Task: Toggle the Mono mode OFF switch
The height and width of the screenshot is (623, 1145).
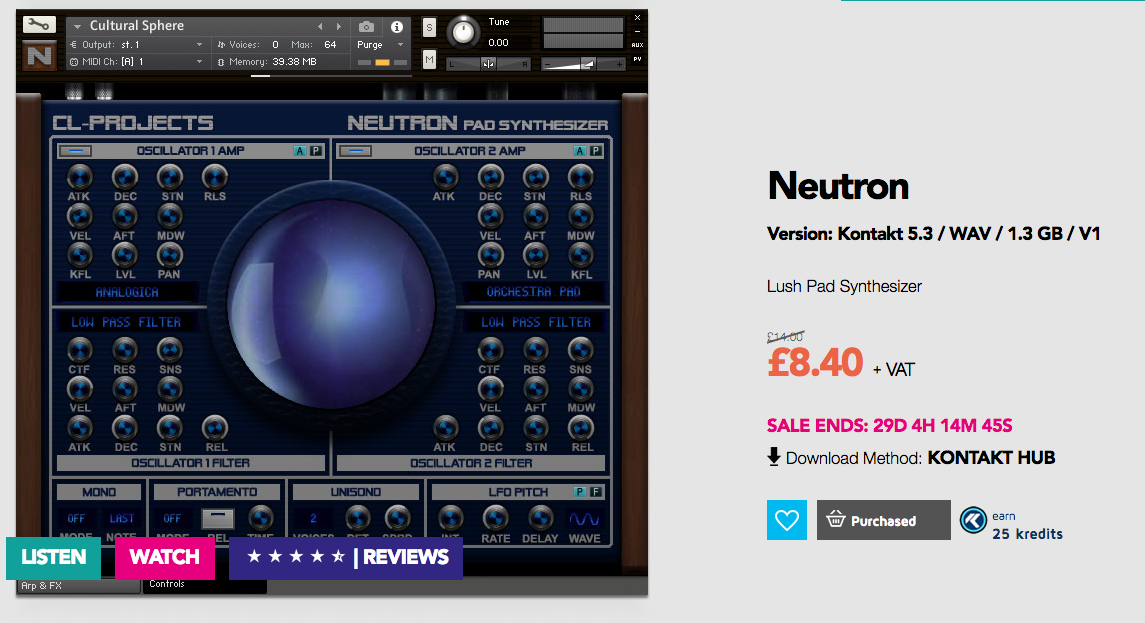Action: pyautogui.click(x=76, y=519)
